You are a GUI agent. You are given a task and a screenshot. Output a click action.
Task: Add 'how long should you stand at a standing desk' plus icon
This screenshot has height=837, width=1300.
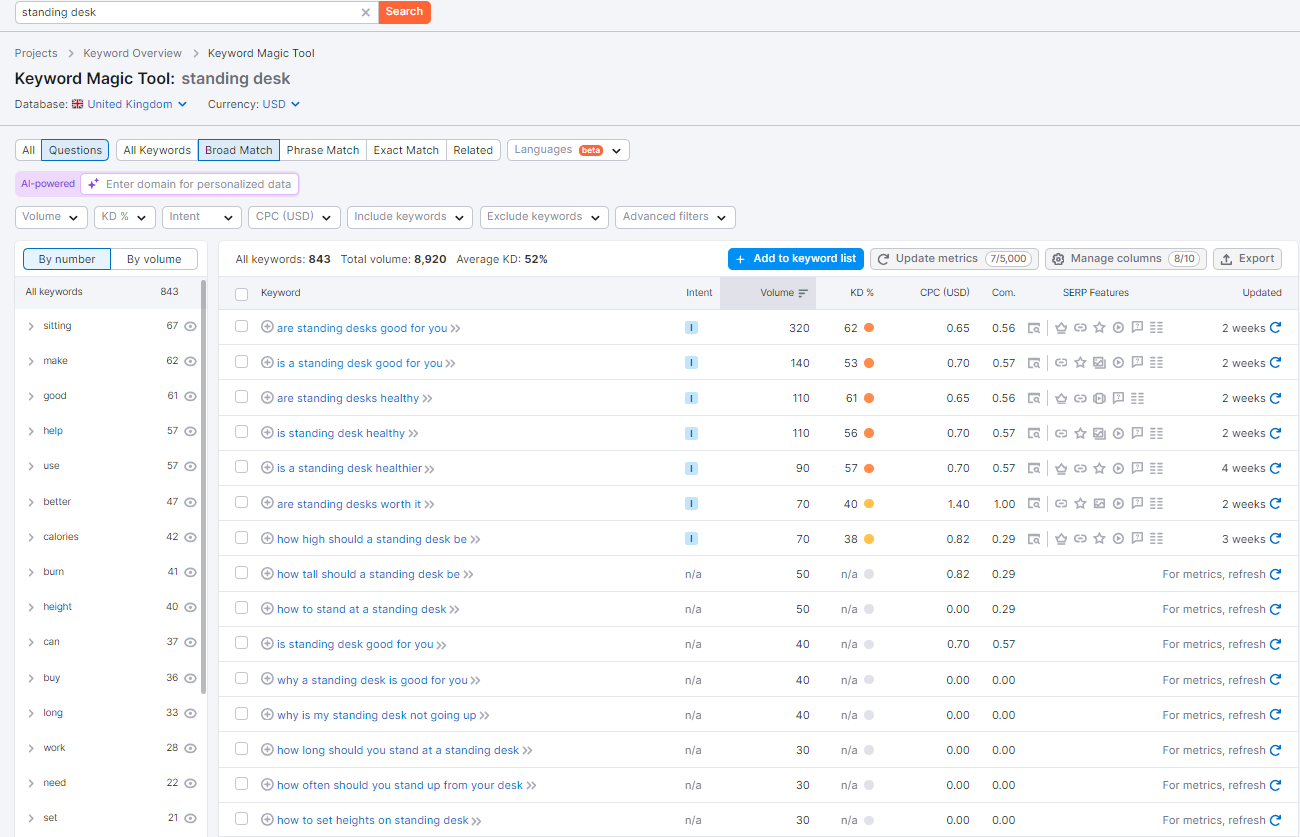pos(267,750)
